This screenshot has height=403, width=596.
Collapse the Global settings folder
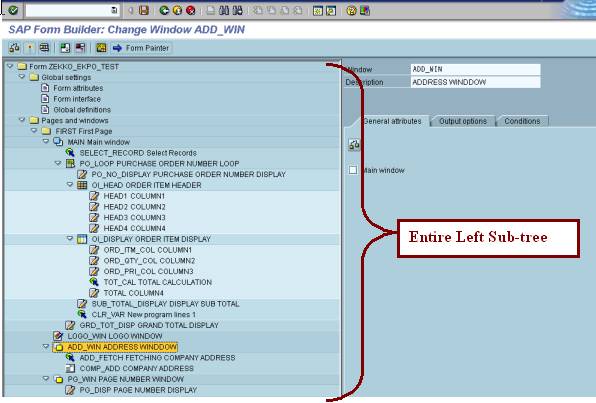22,77
